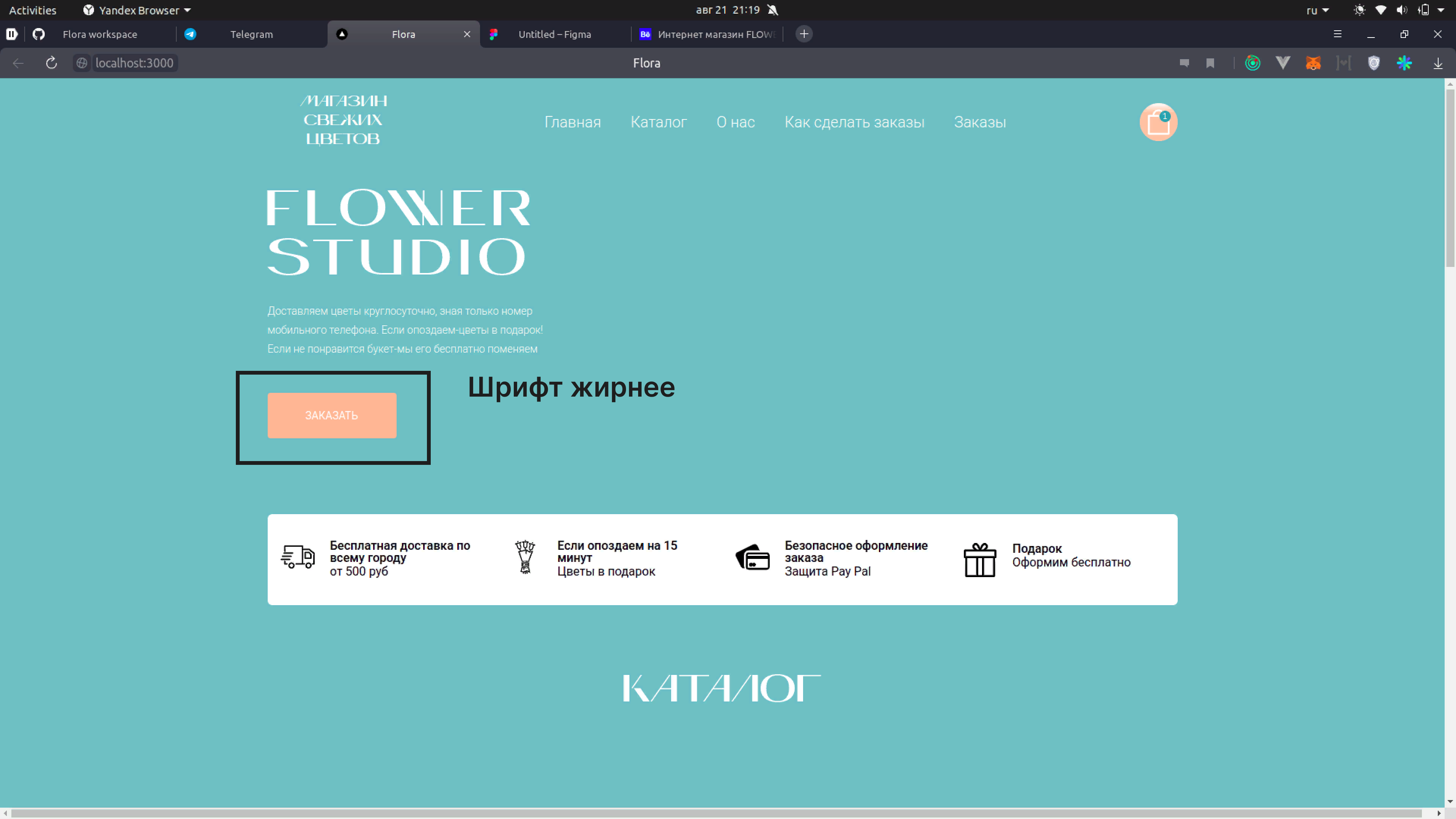Click the horizontal scrollbar at bottom

pyautogui.click(x=715, y=813)
